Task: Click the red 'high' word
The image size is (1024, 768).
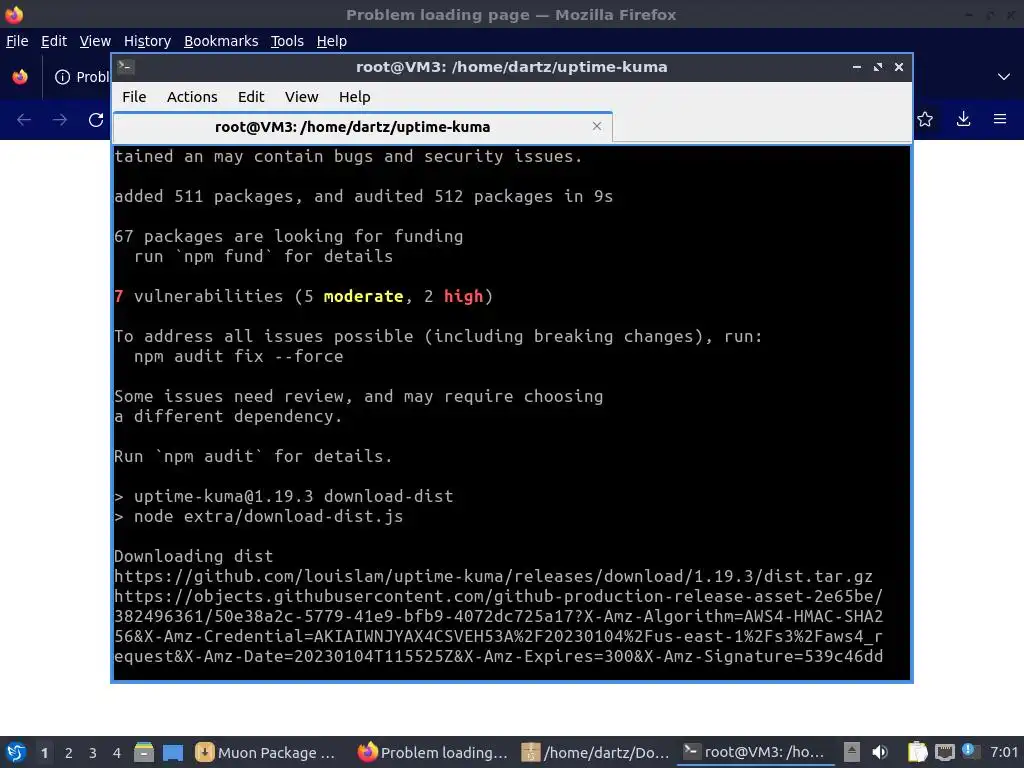Action: pyautogui.click(x=463, y=296)
